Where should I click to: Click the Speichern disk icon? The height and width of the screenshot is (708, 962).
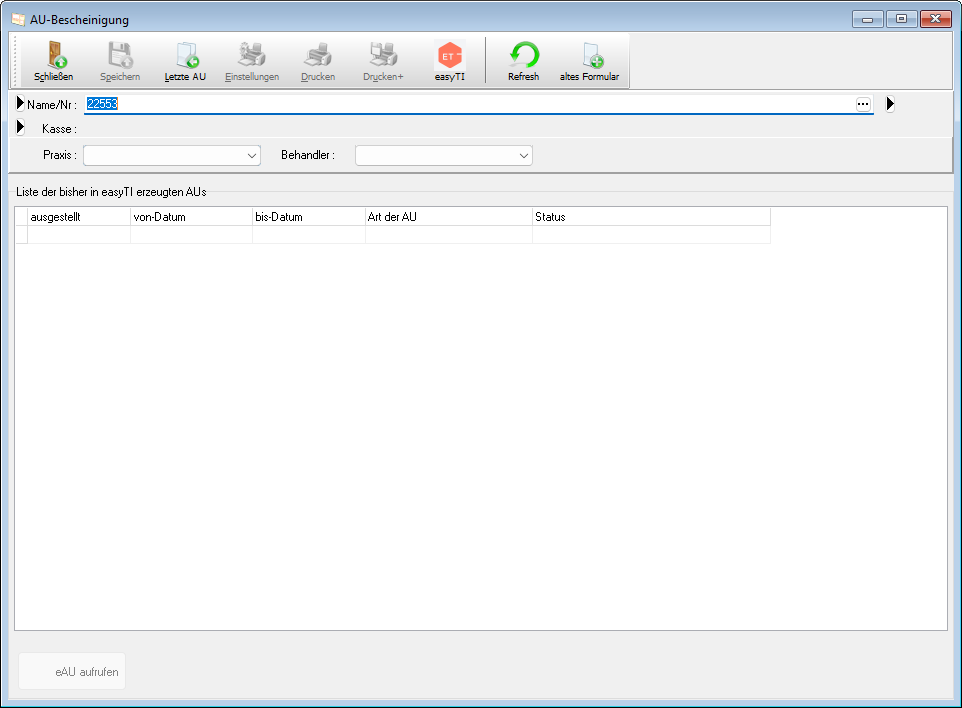pyautogui.click(x=120, y=56)
